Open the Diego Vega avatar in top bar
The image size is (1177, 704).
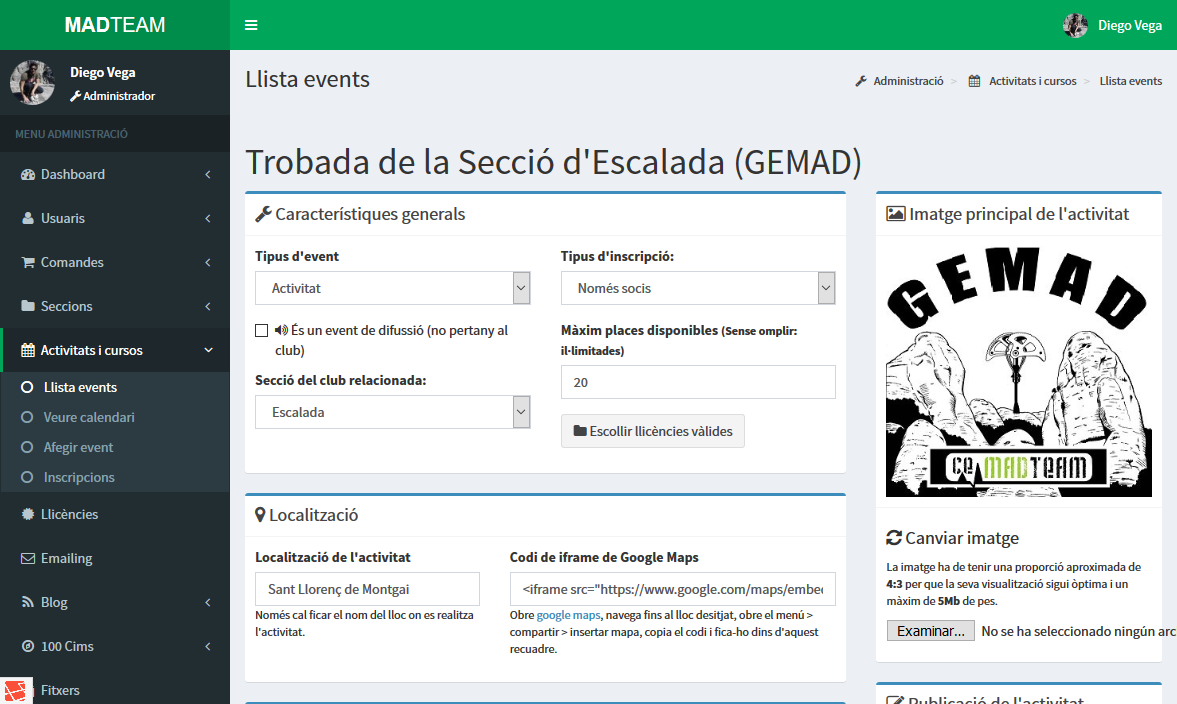coord(1075,25)
